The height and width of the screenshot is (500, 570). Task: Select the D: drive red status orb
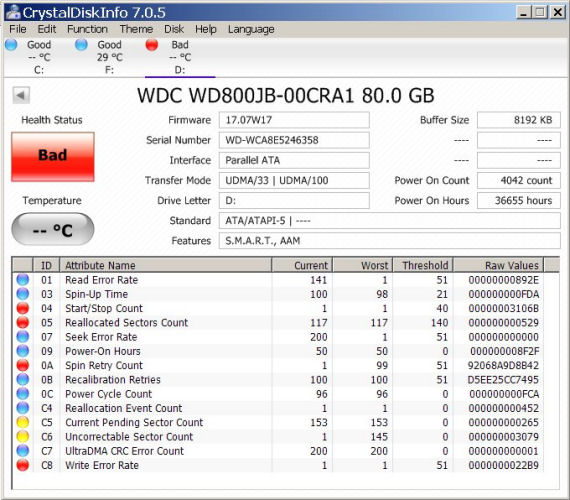point(152,45)
